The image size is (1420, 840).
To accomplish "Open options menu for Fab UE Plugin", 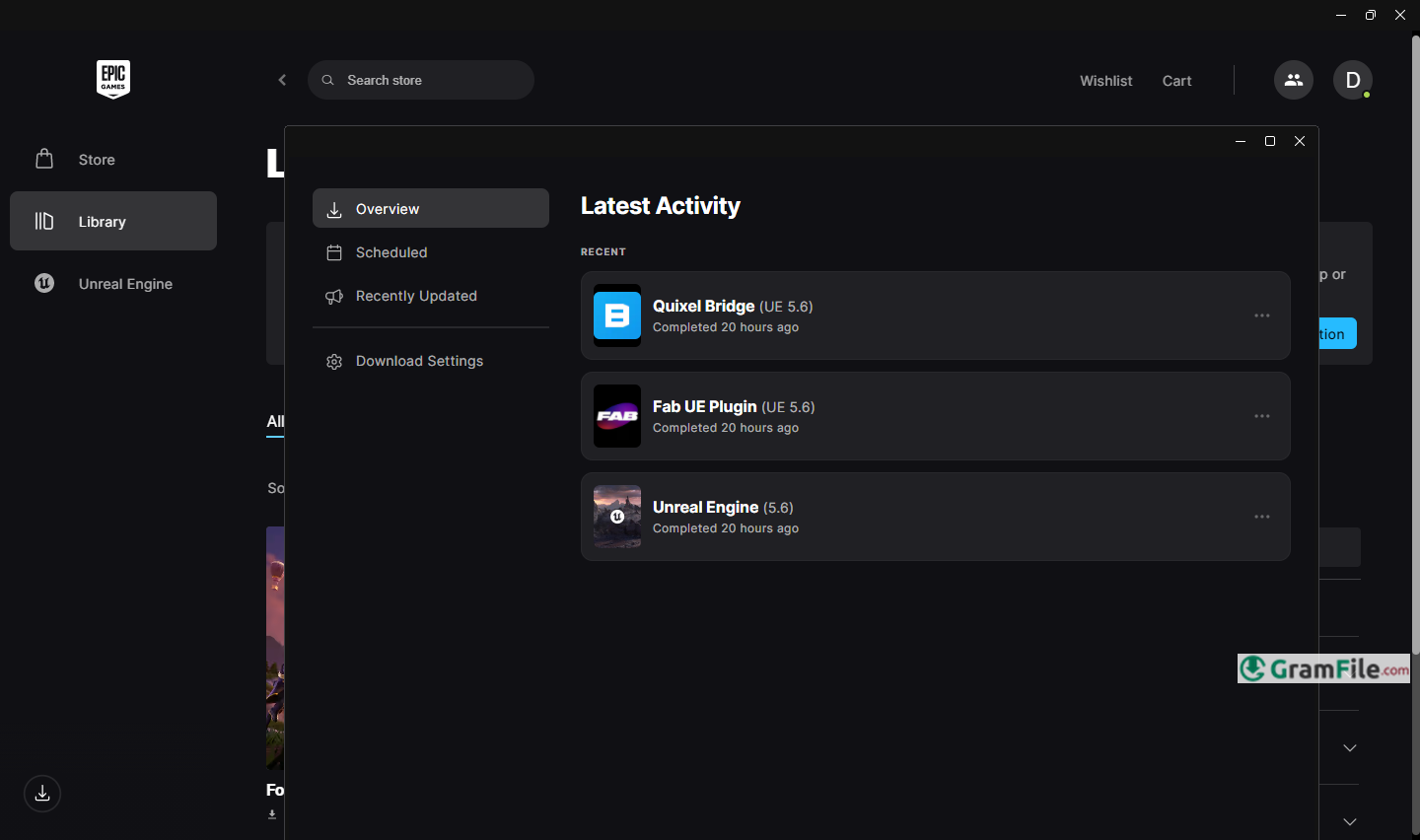I will (1262, 416).
